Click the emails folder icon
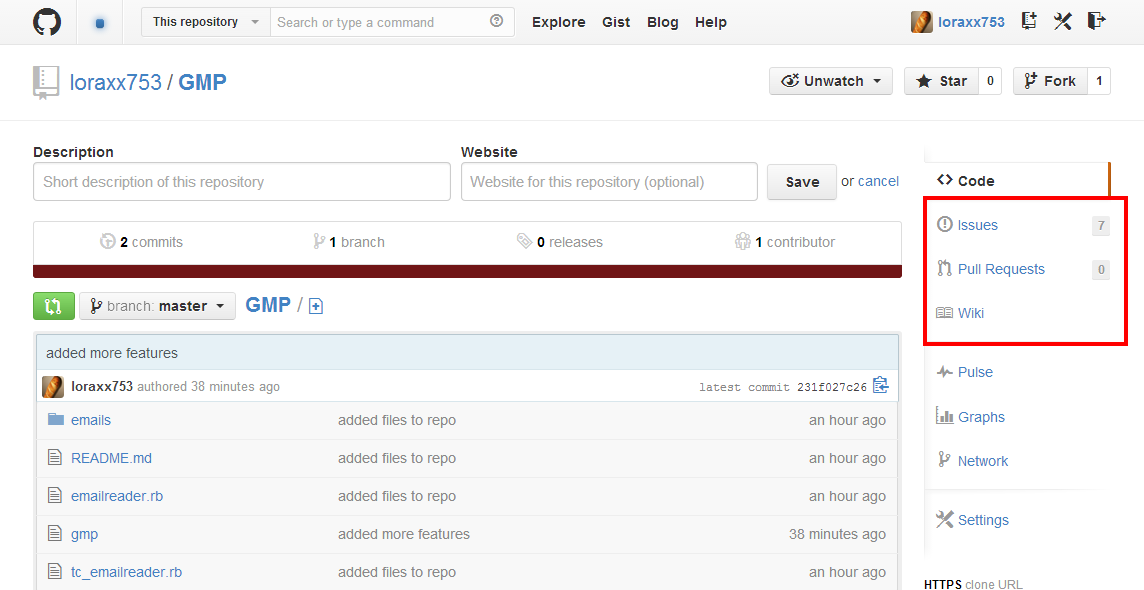 pos(55,419)
